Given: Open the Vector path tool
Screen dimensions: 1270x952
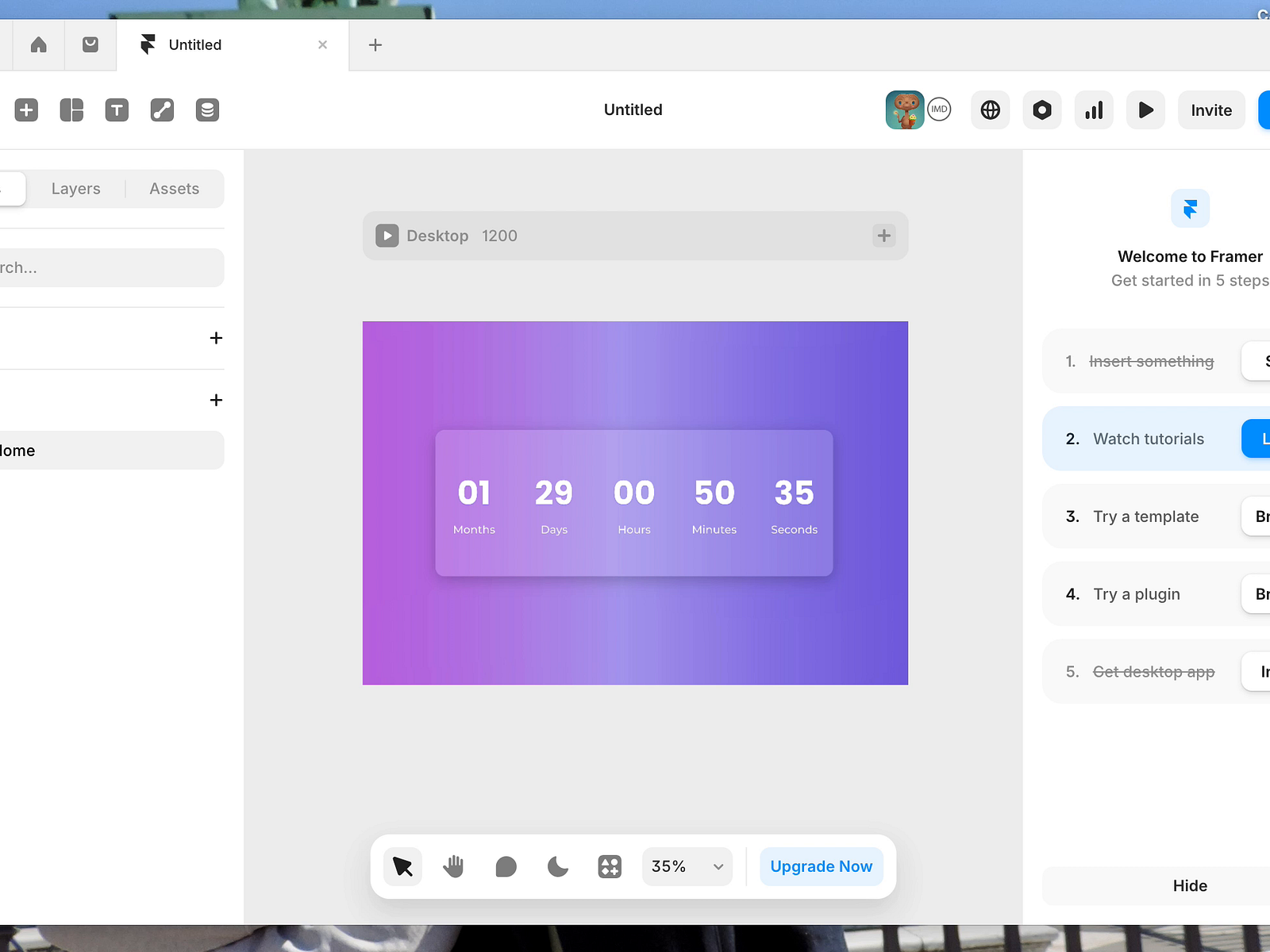Looking at the screenshot, I should 162,109.
